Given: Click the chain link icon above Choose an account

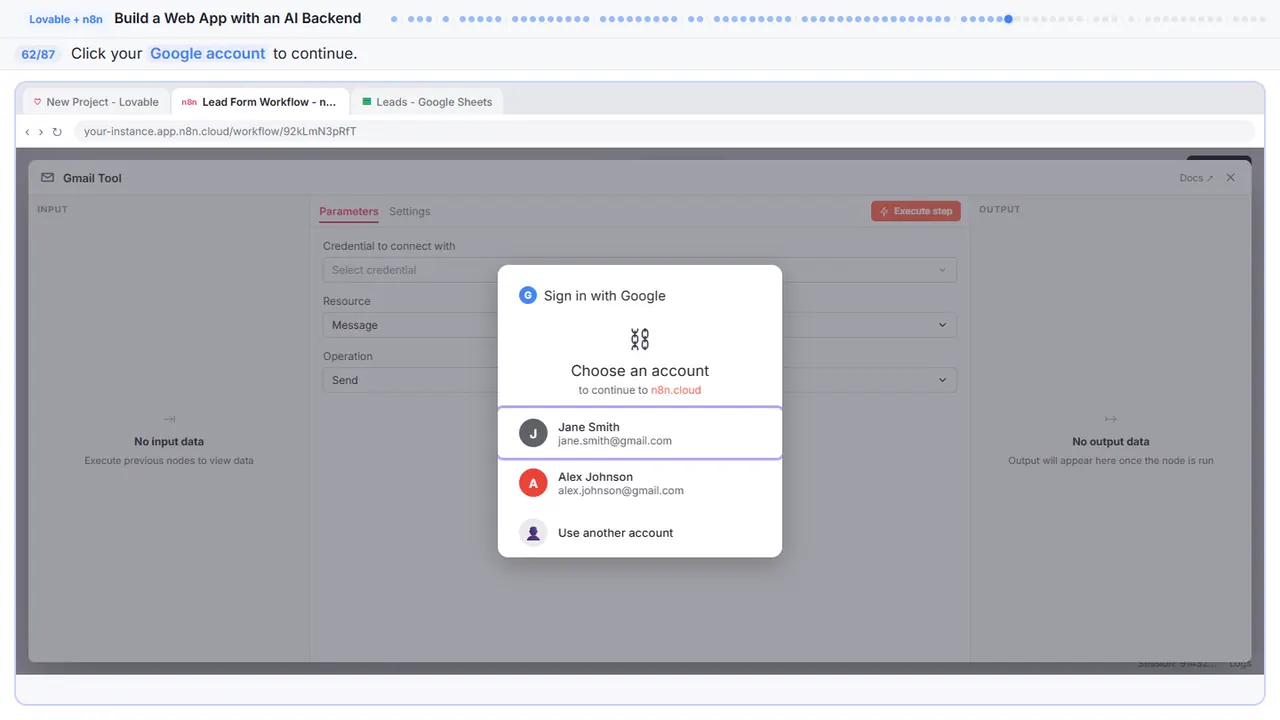Looking at the screenshot, I should [640, 339].
